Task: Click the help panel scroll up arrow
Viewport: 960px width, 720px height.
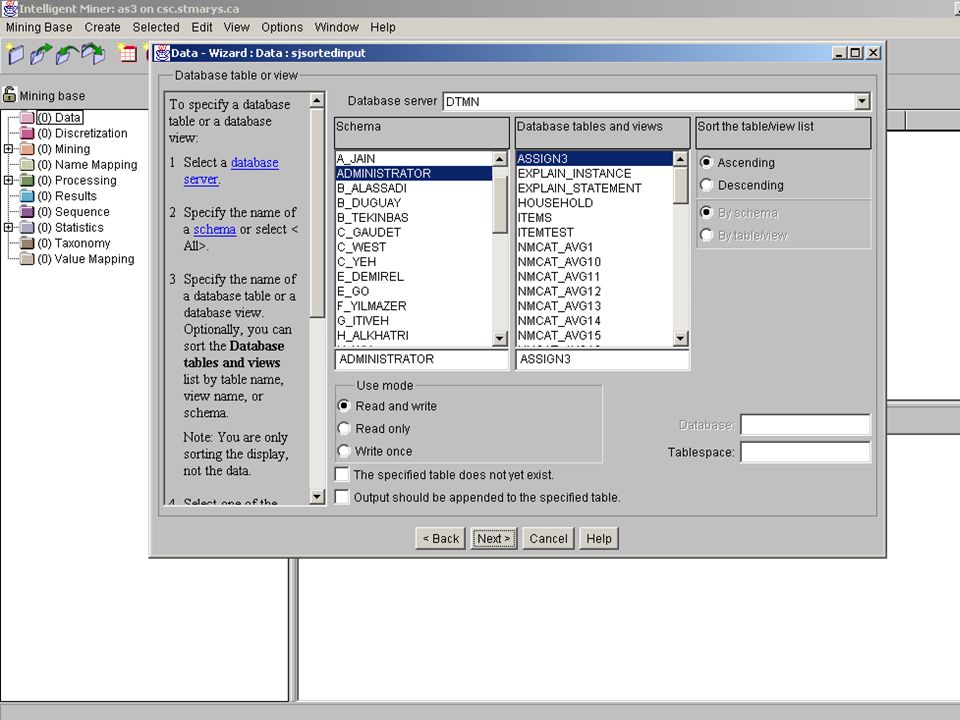Action: coord(317,100)
